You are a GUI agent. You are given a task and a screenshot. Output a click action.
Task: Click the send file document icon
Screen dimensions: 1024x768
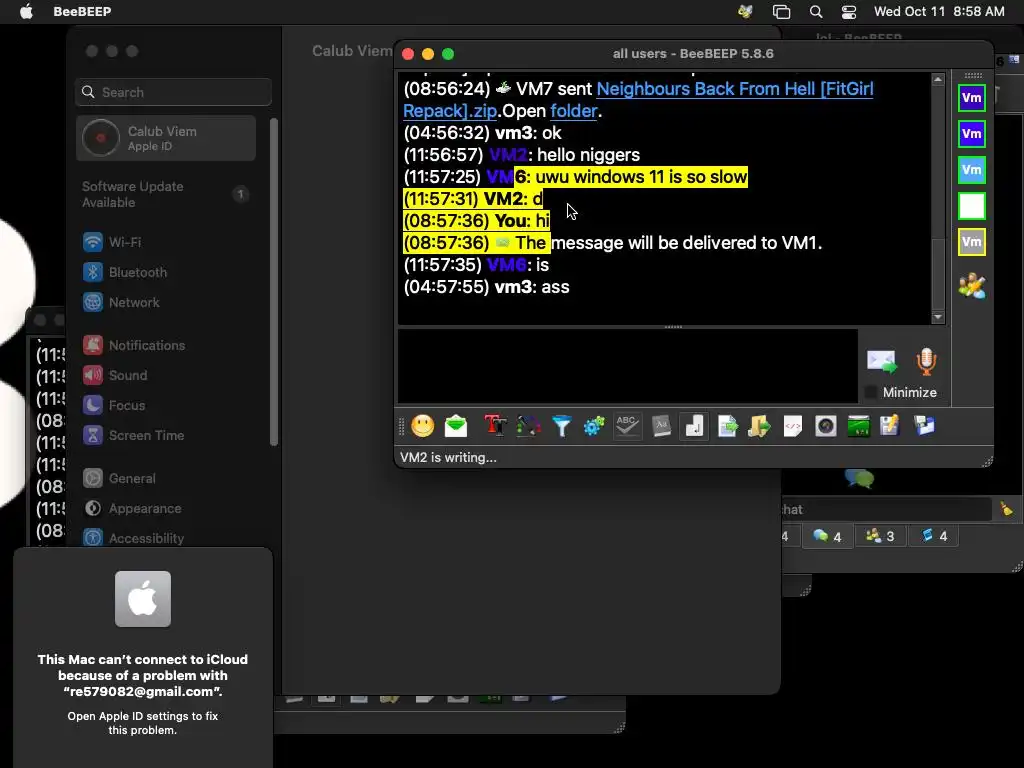coord(727,426)
